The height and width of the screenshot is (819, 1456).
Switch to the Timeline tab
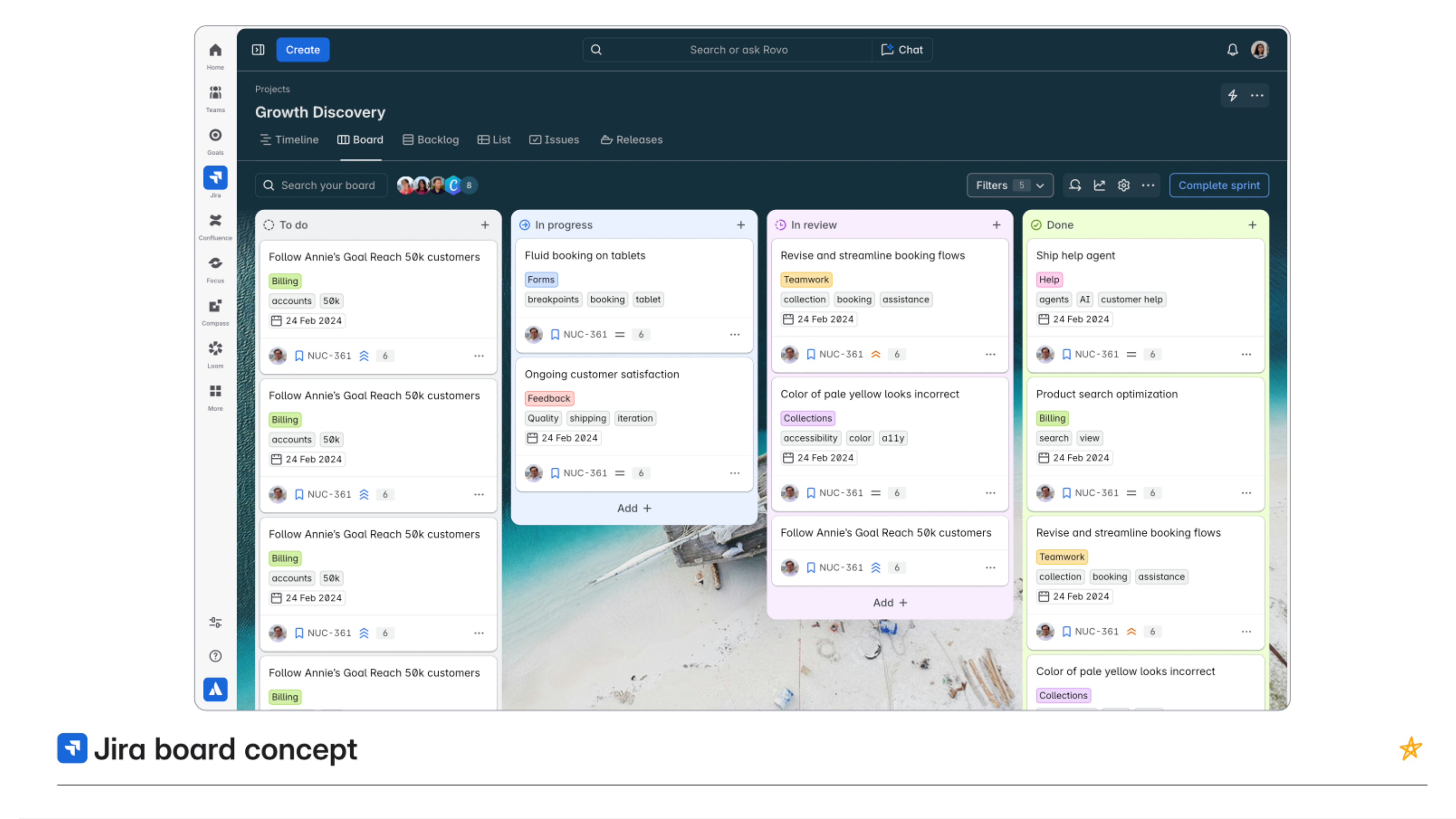coord(289,140)
